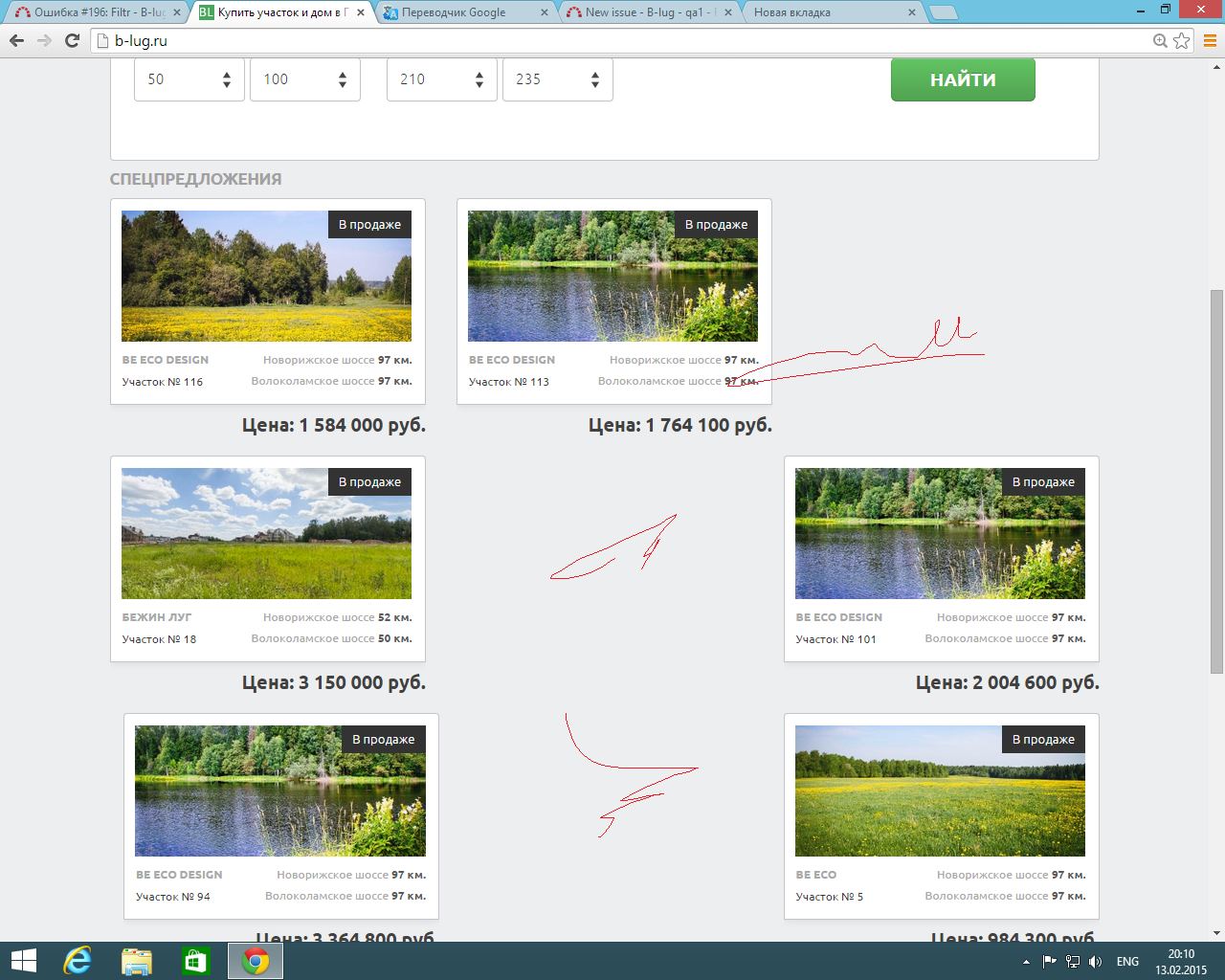
Task: Open the Windows Start menu
Action: pos(23,961)
